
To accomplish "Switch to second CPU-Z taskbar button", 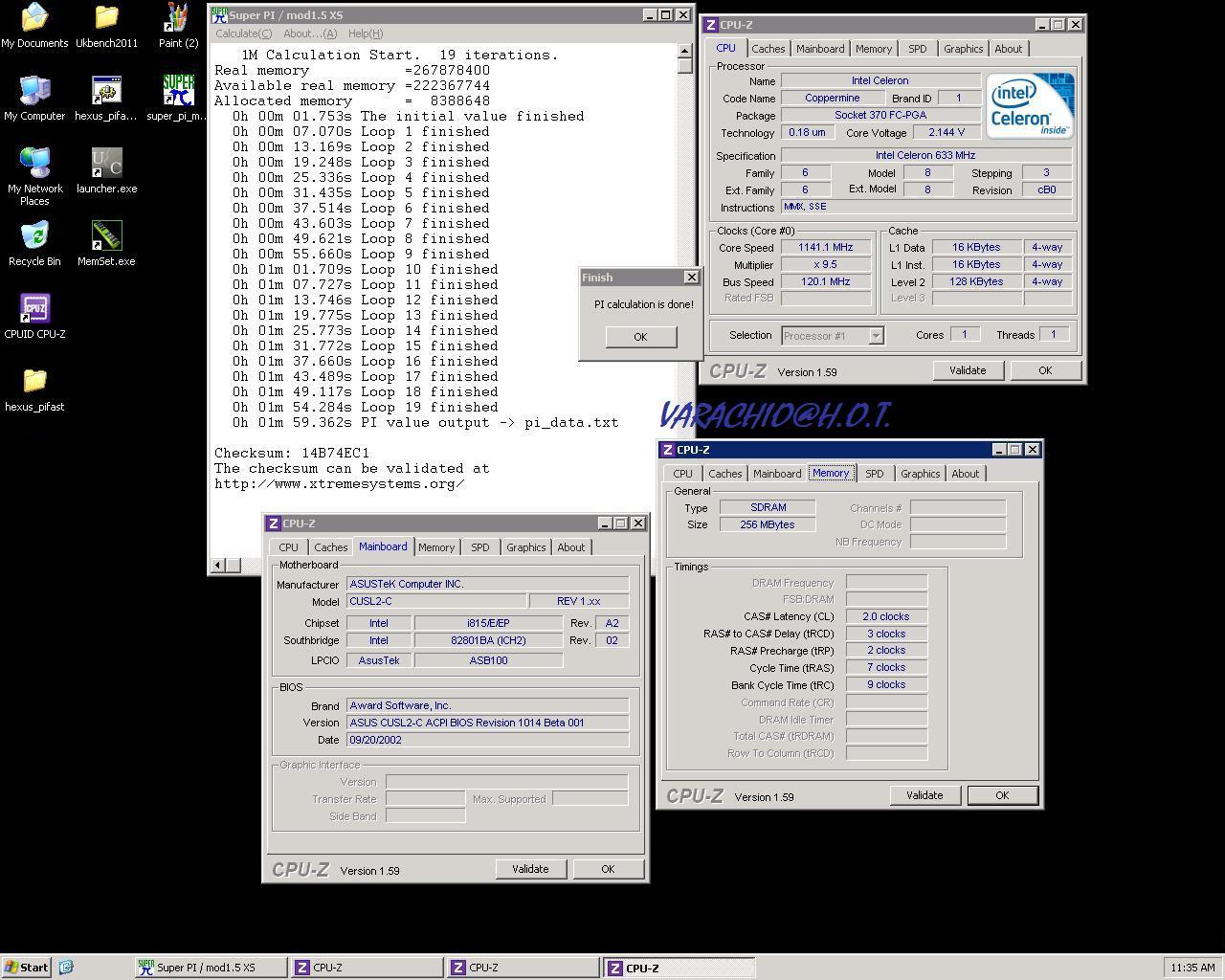I will tap(523, 968).
